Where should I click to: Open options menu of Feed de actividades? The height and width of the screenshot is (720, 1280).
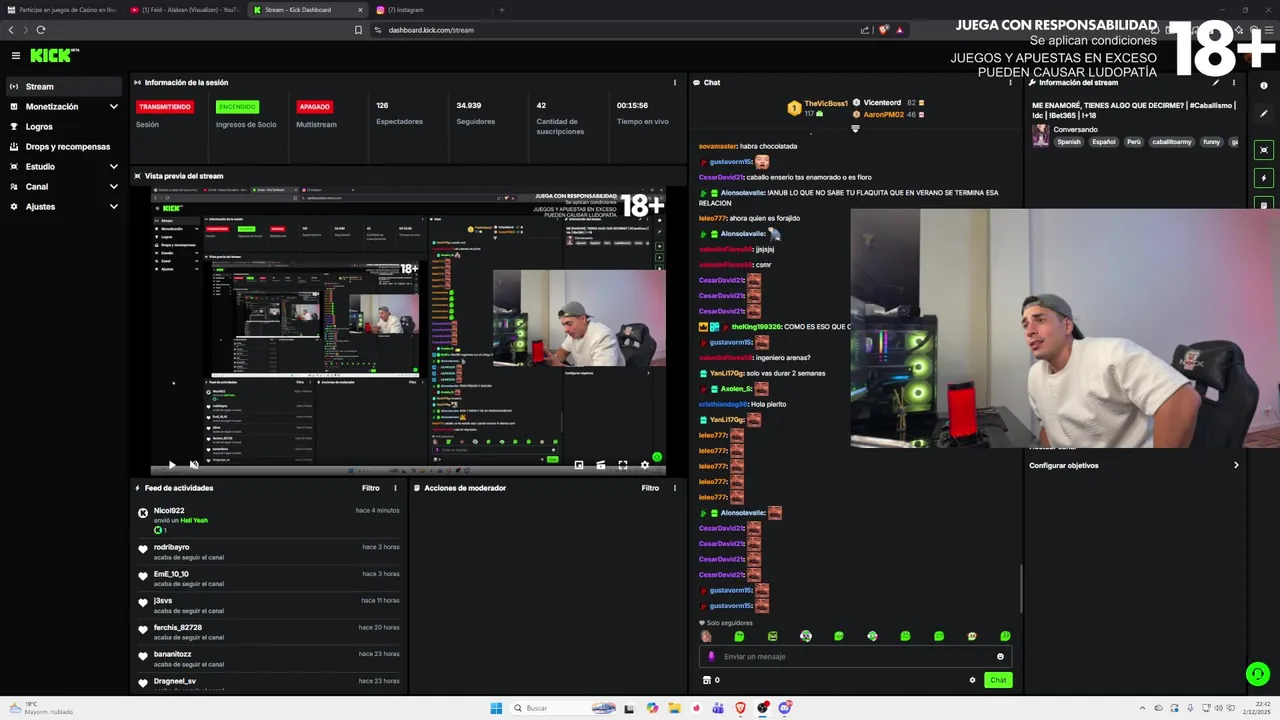pyautogui.click(x=395, y=488)
